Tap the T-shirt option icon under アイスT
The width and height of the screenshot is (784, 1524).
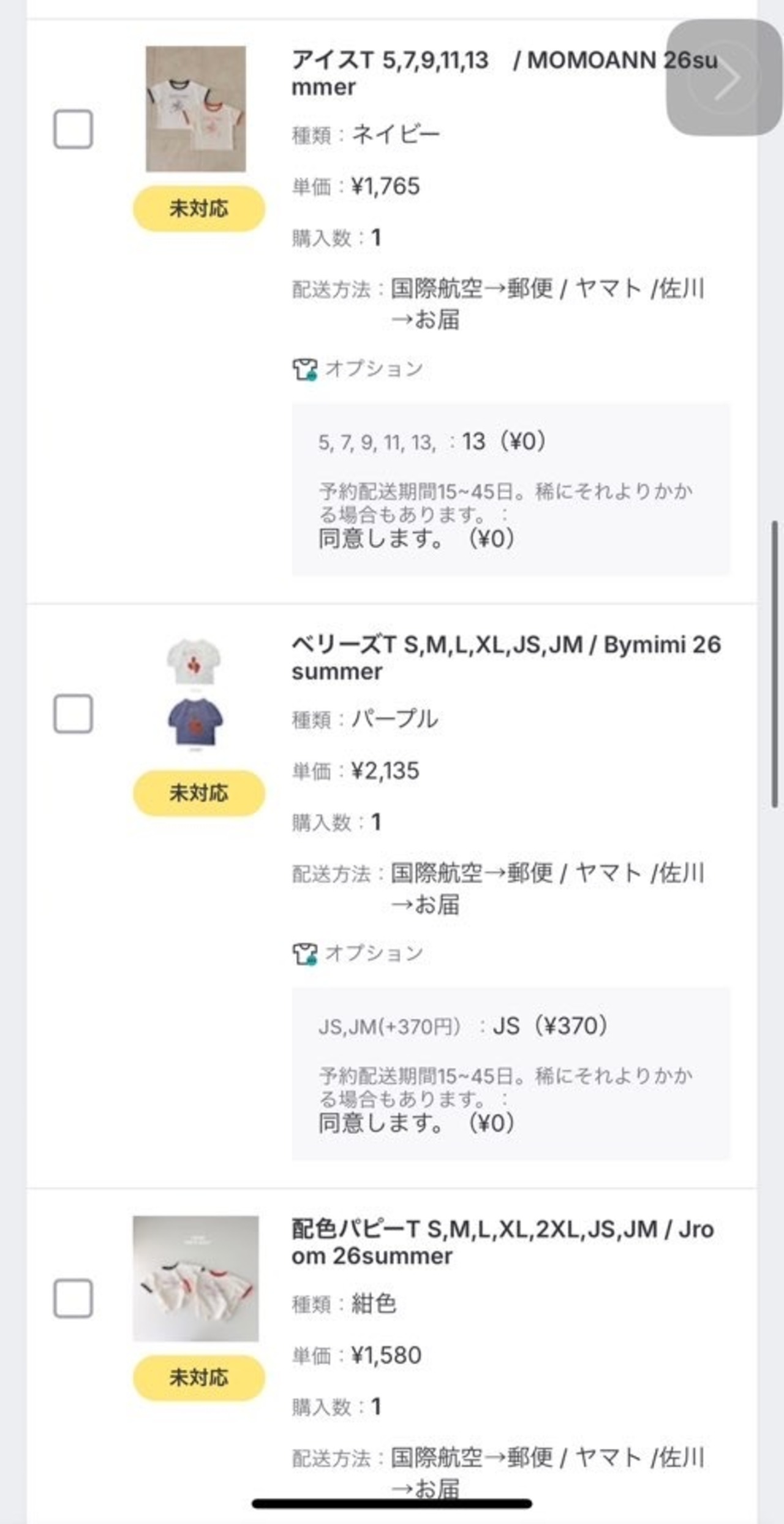click(x=304, y=370)
